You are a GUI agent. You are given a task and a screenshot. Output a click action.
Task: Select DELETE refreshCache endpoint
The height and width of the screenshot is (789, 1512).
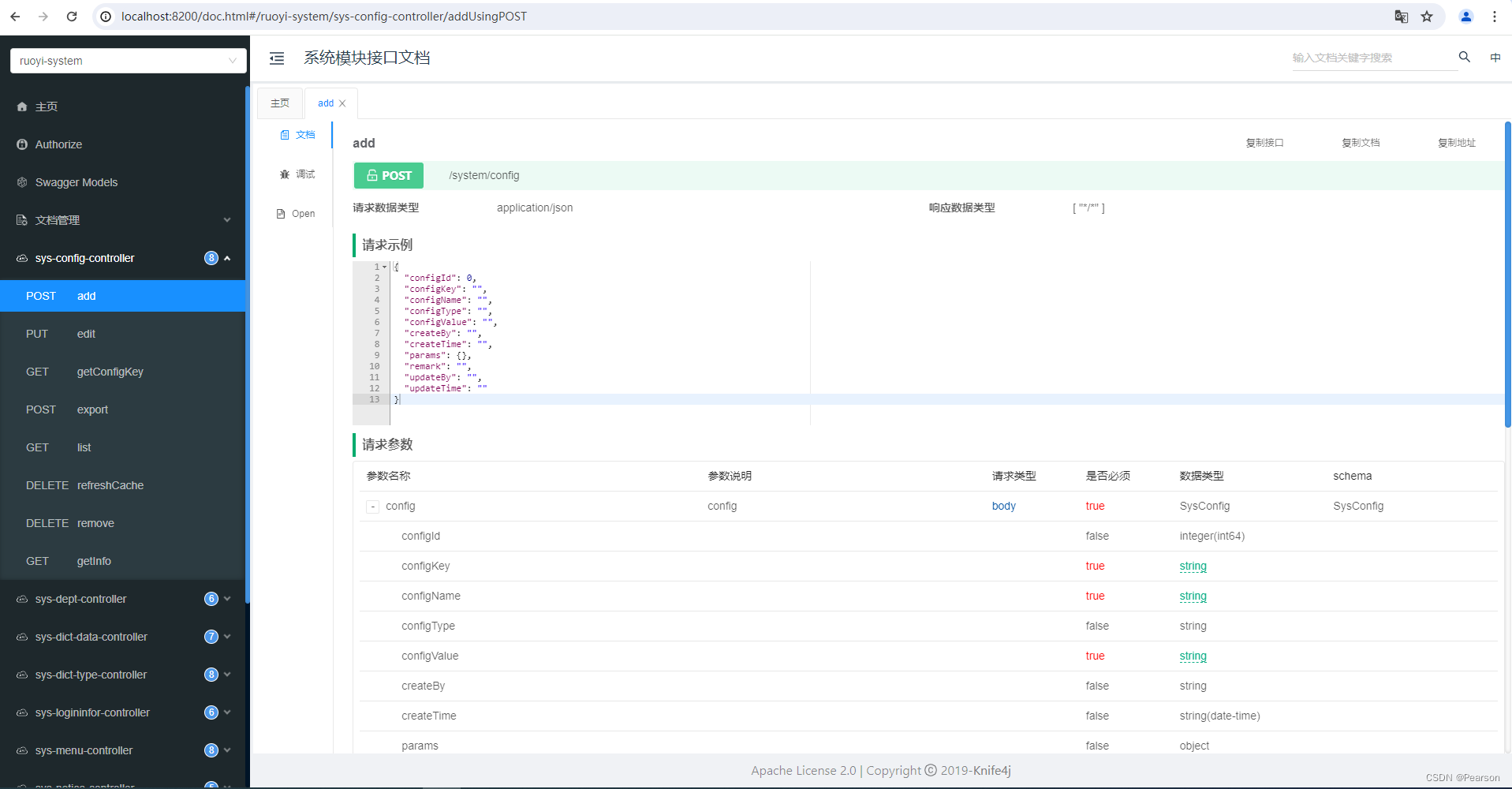tap(123, 485)
